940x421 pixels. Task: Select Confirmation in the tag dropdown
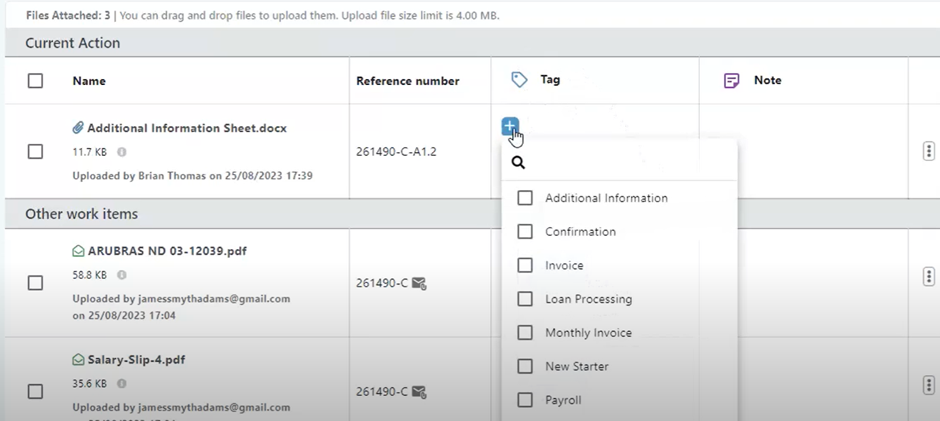click(525, 232)
